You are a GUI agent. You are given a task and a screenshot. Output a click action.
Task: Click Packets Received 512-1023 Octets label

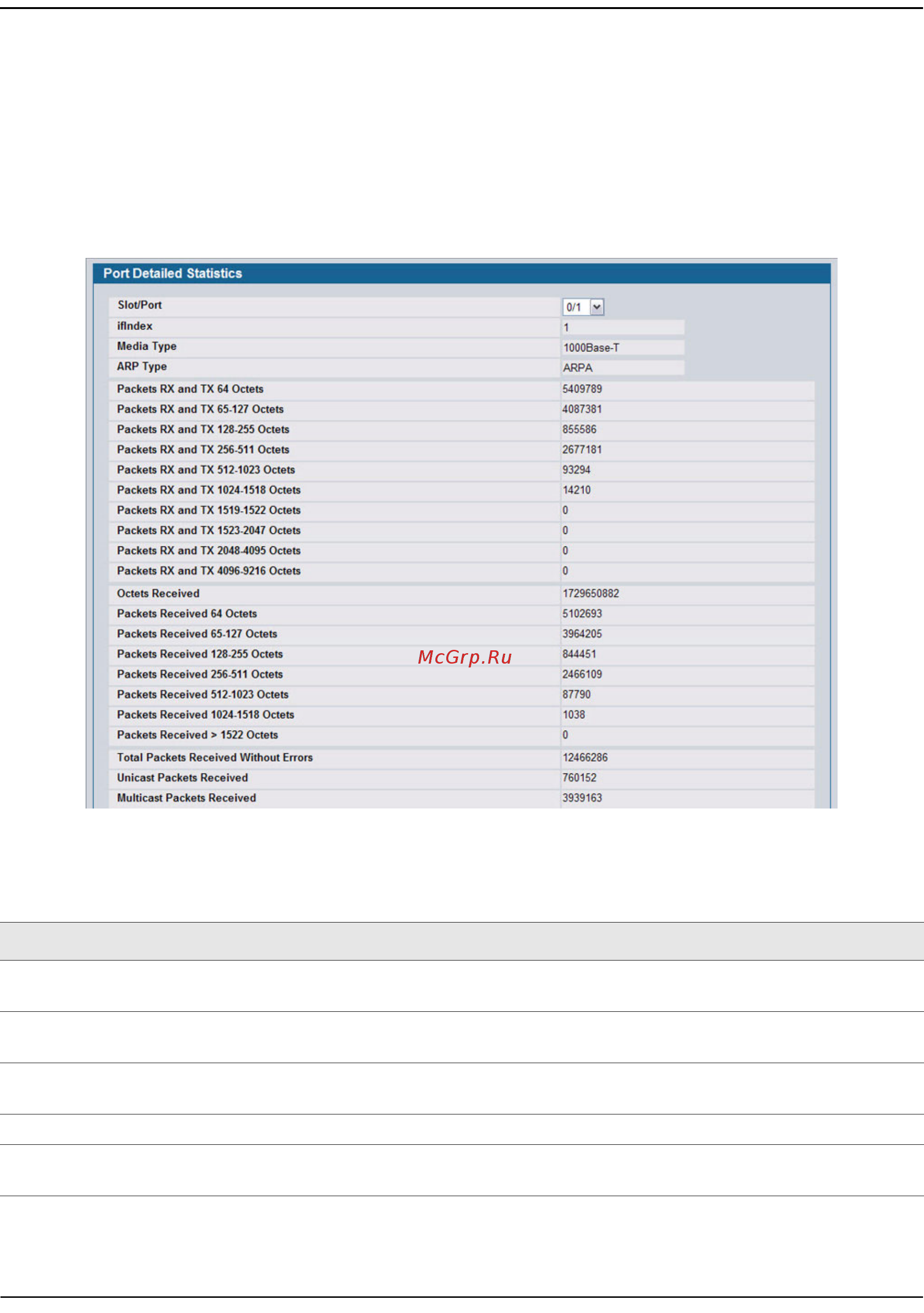(203, 694)
